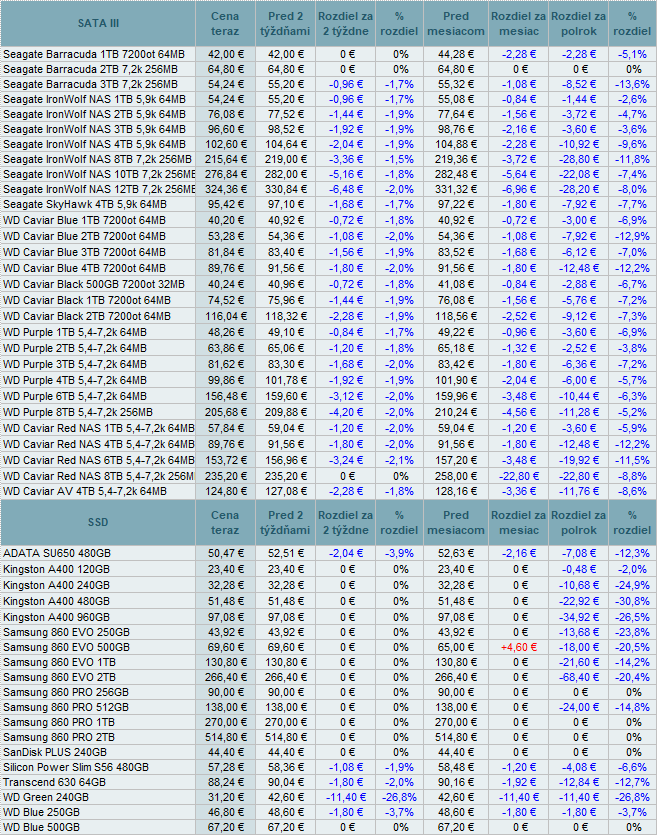Click WD Caviar Black 2TB 7200ot 64MB
Viewport: 657px width, 835px height.
tap(87, 316)
